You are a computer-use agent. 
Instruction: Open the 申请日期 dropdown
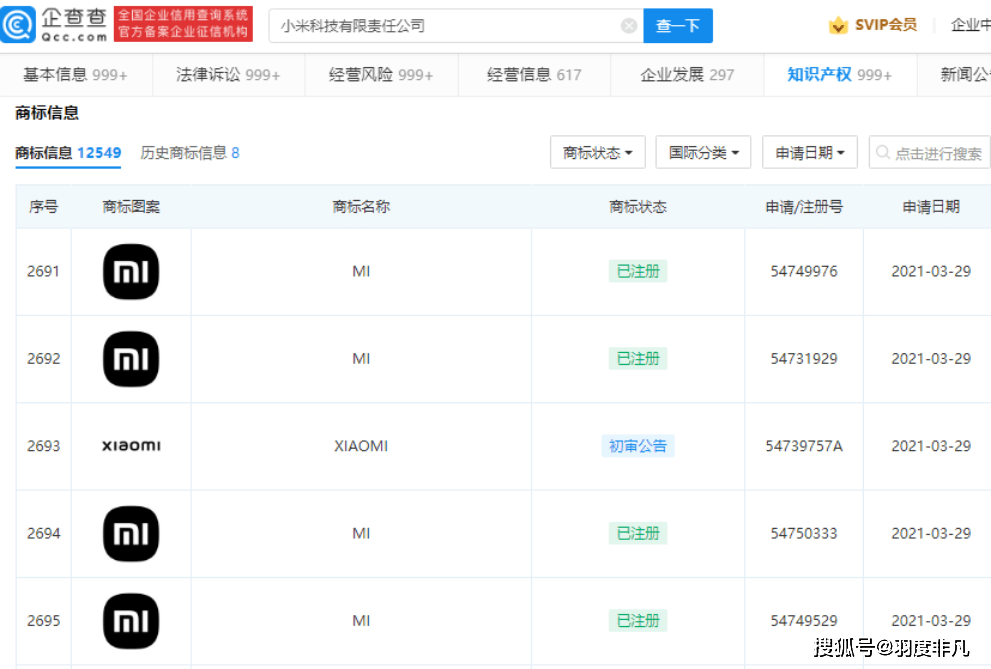tap(810, 152)
